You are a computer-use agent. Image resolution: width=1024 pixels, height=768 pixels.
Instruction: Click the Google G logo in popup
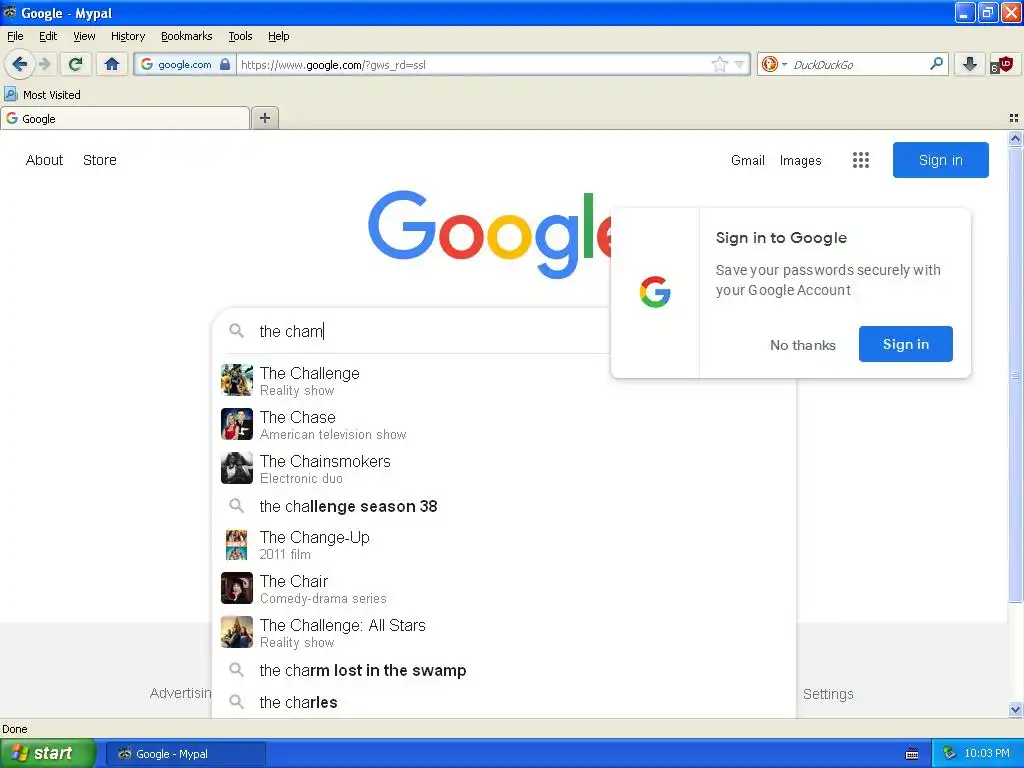655,292
